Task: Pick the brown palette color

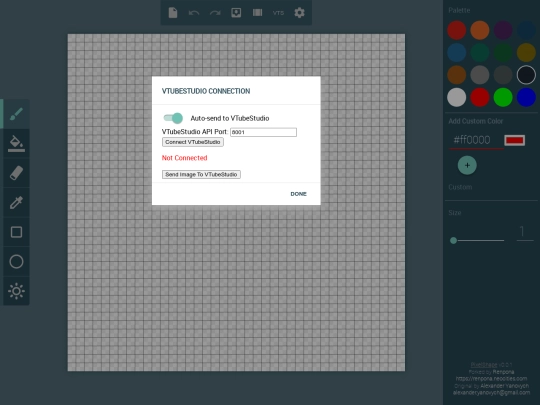Action: [457, 75]
